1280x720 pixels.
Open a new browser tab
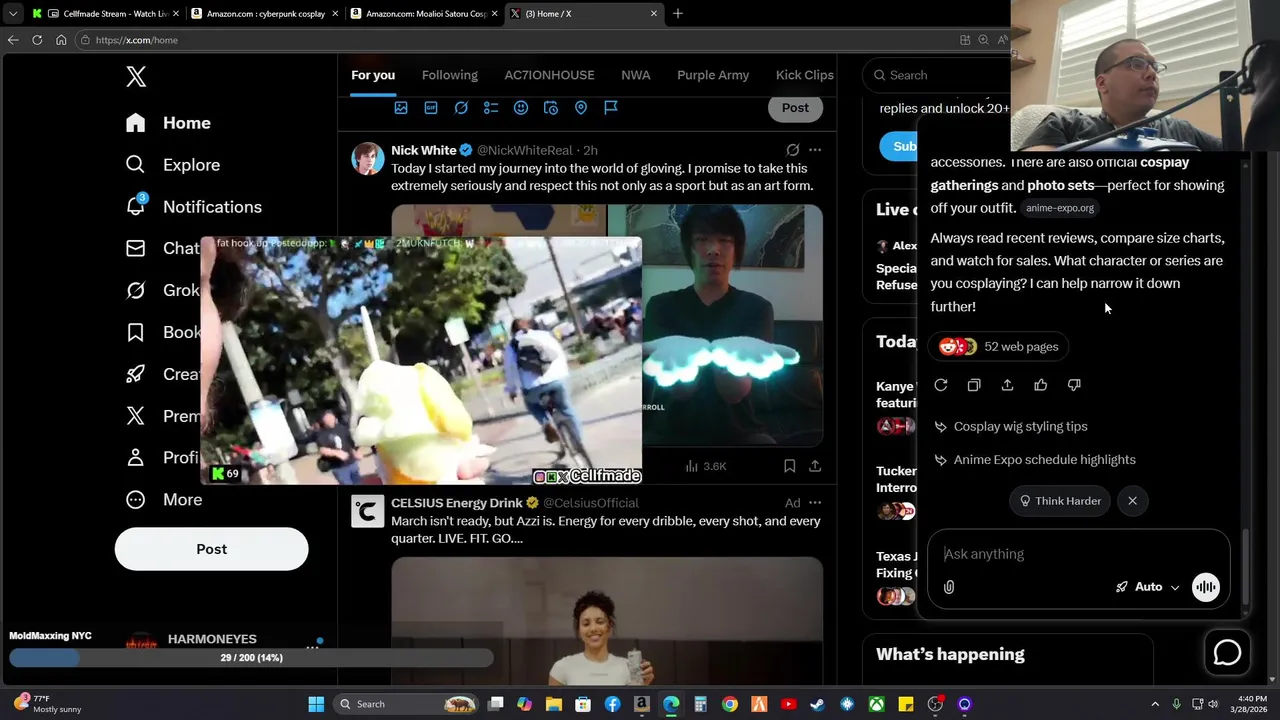677,14
